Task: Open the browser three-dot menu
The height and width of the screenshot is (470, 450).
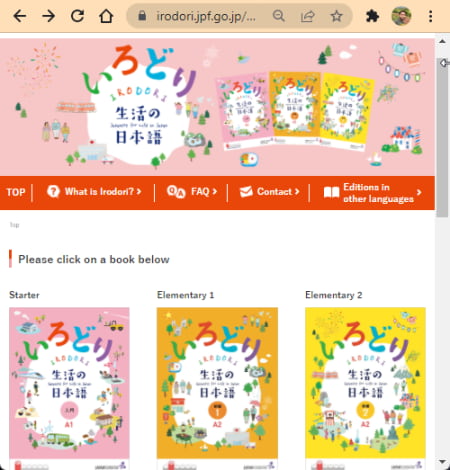Action: 431,16
